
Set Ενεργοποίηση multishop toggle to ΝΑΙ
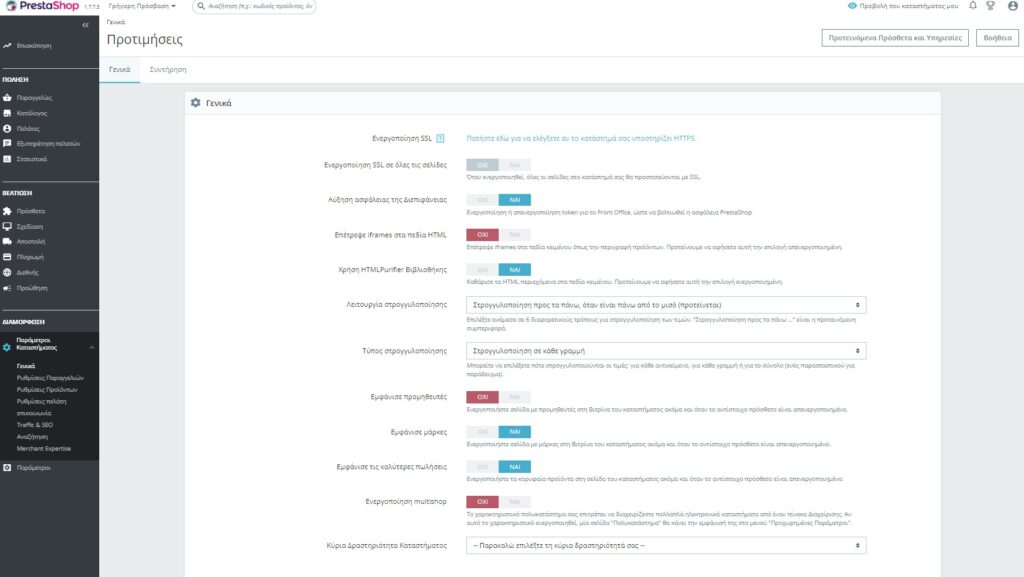(x=515, y=501)
